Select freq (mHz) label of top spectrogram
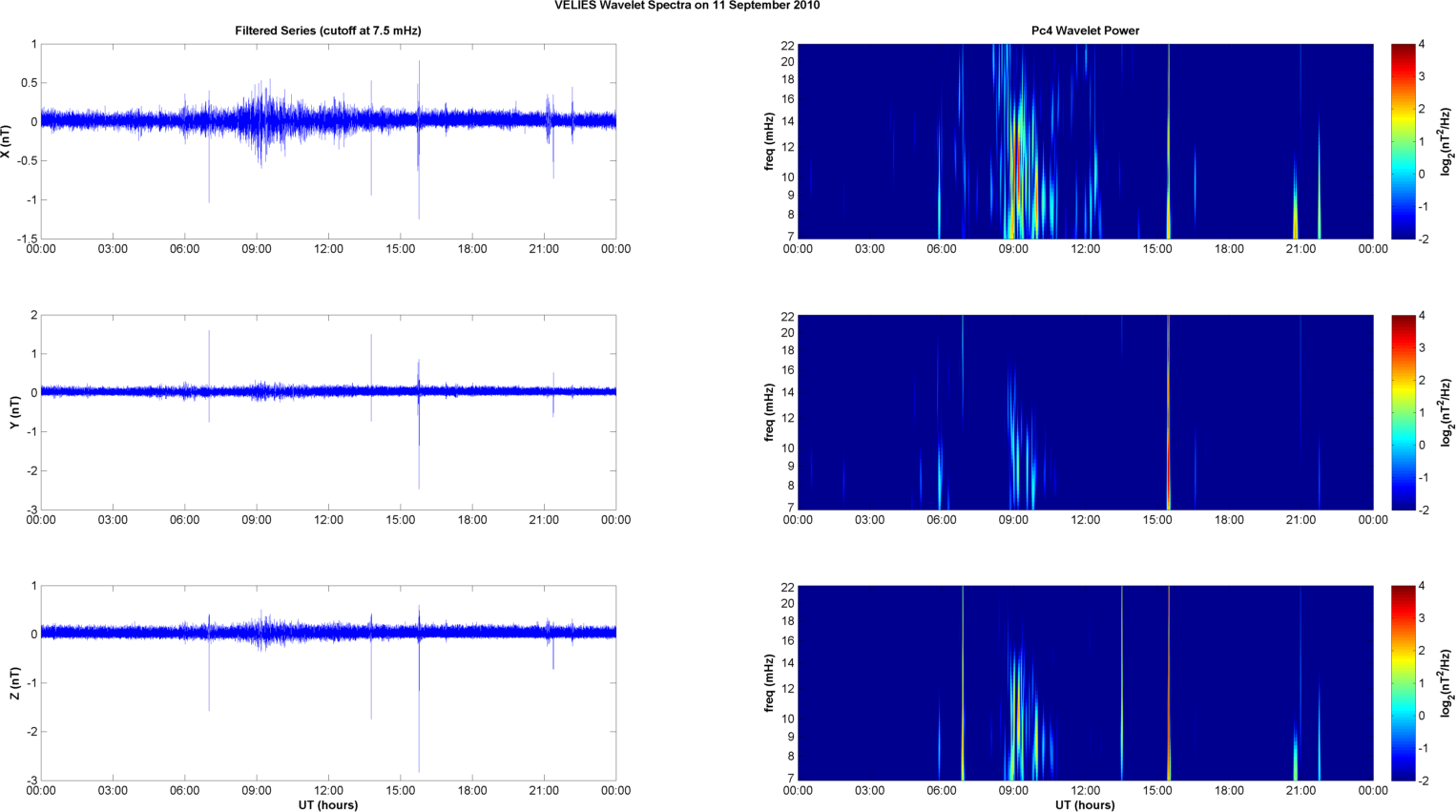This screenshot has width=1456, height=812. tap(769, 141)
